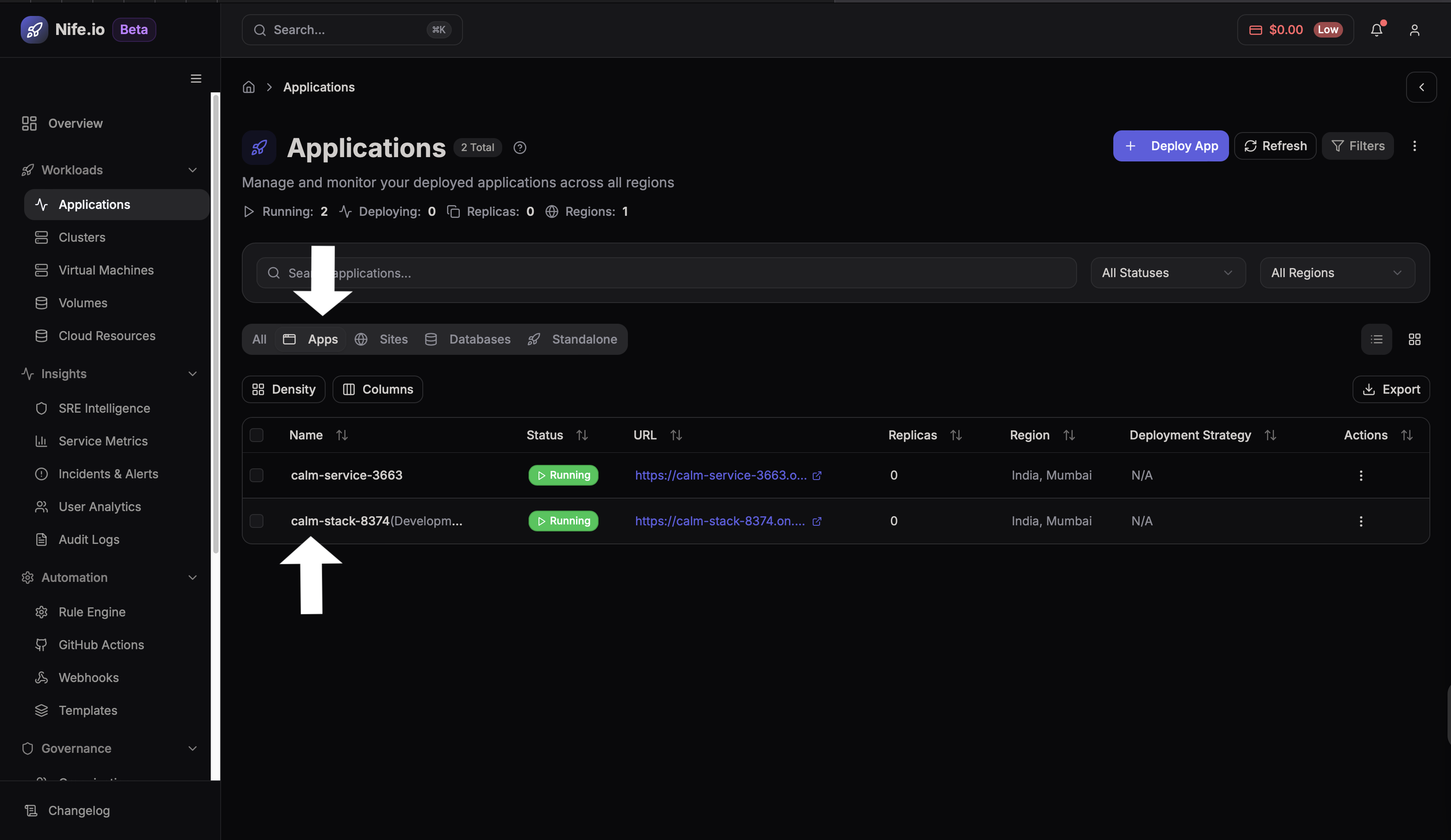
Task: Select the checkbox for calm-service-3663
Action: point(257,475)
